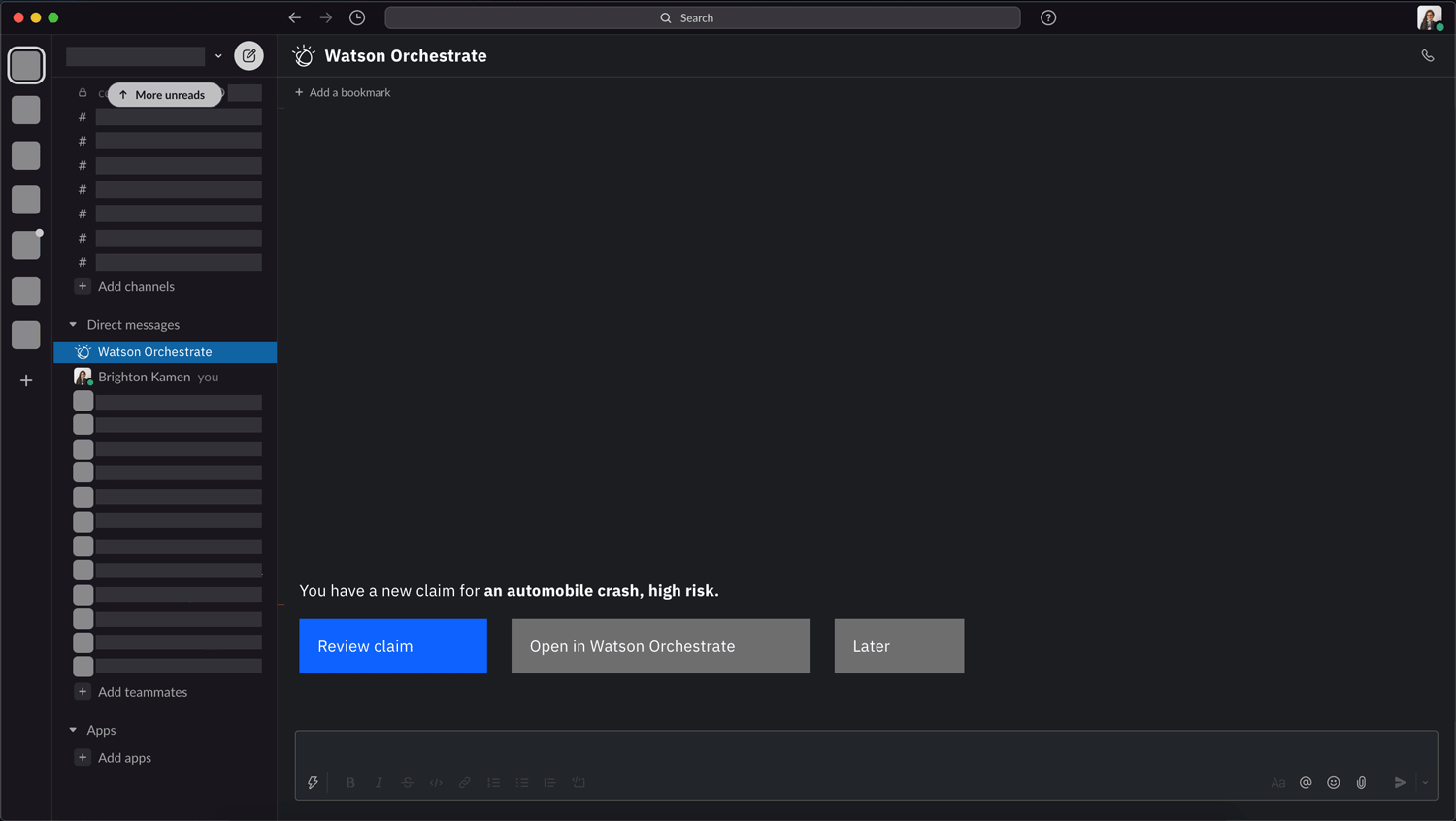Add a bookmark to the conversation
This screenshot has height=821, width=1456.
(x=343, y=92)
